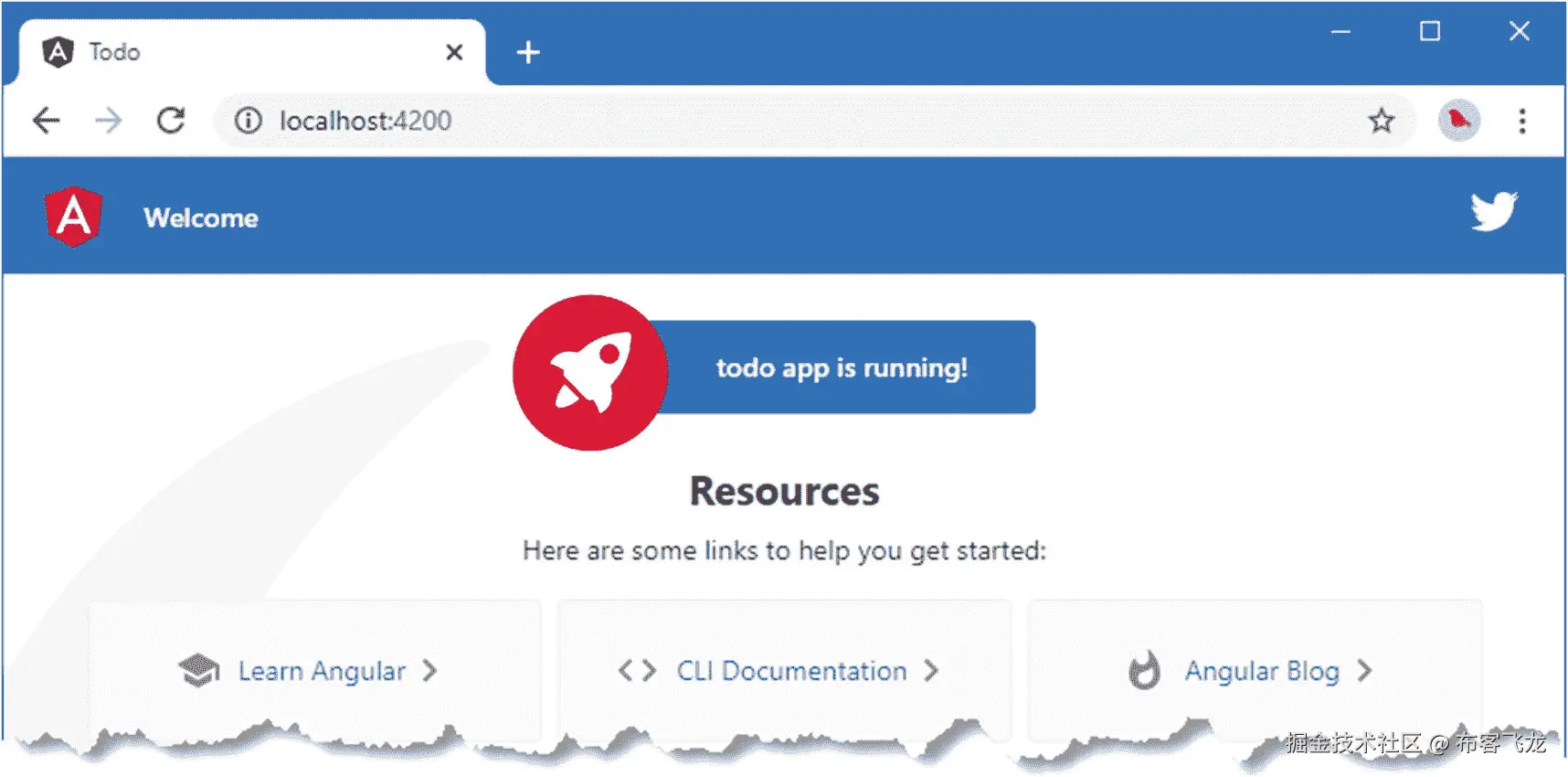Screen dimensions: 1568x777
Task: Click the Welcome text in header
Action: pyautogui.click(x=201, y=218)
